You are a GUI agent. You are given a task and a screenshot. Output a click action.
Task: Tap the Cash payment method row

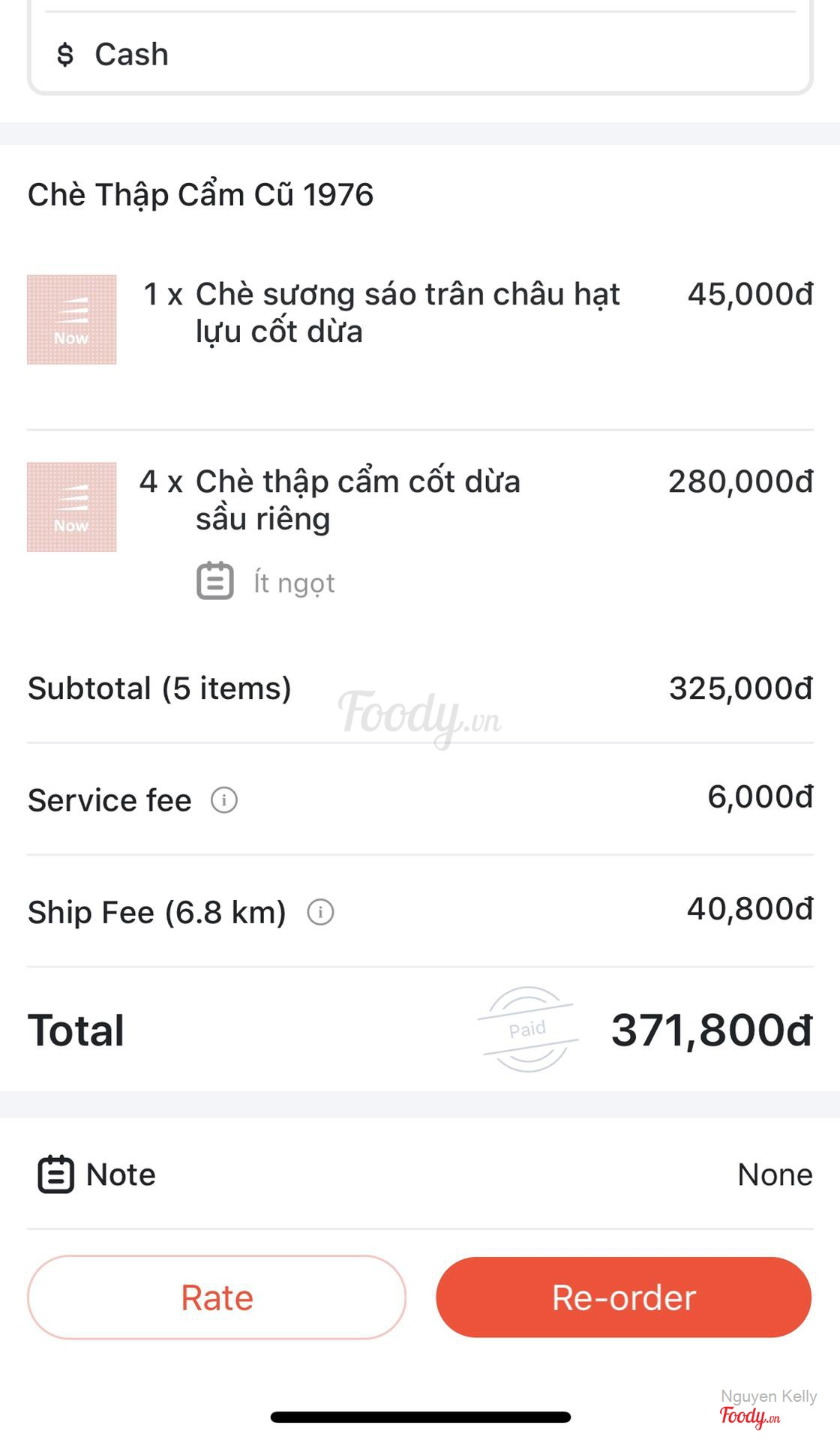tap(420, 55)
